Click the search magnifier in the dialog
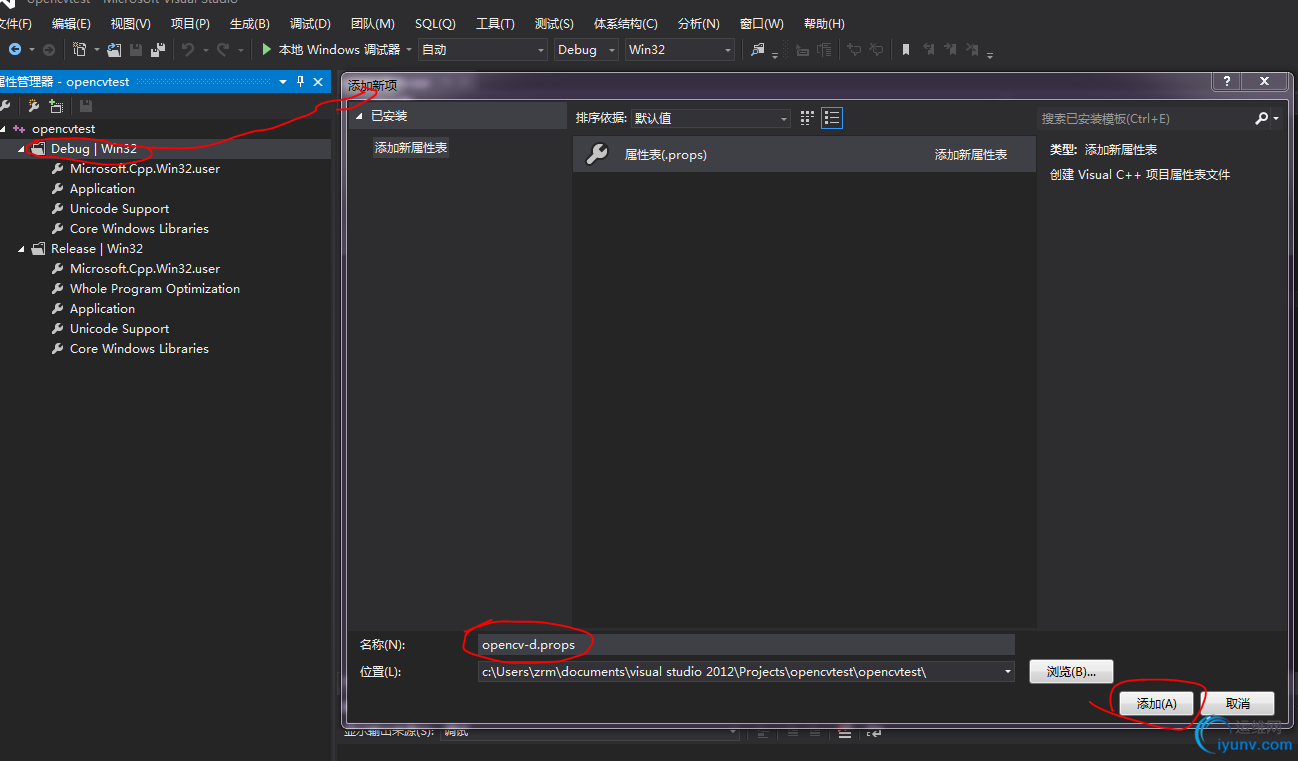 click(x=1262, y=118)
